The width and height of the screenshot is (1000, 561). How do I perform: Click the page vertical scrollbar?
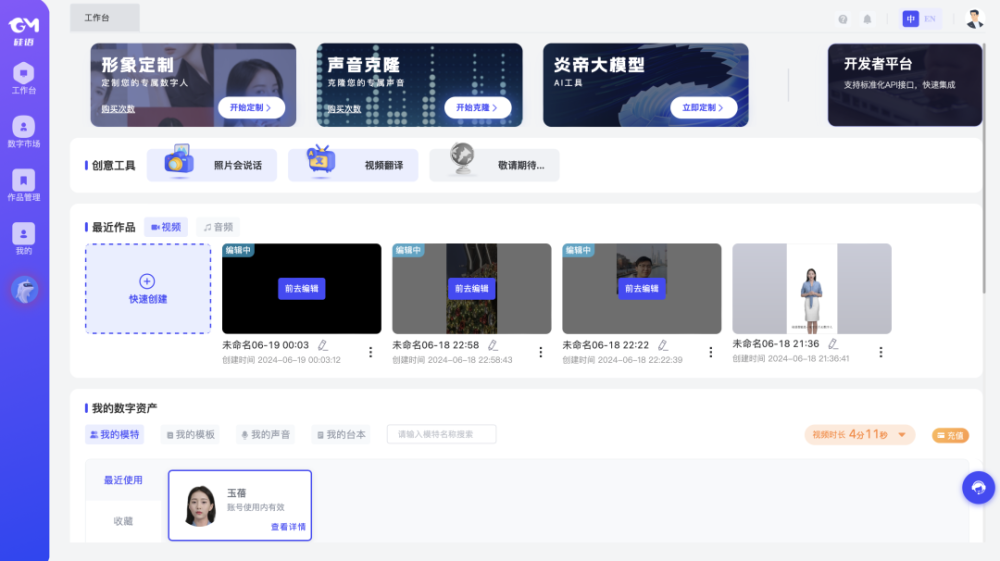(985, 169)
